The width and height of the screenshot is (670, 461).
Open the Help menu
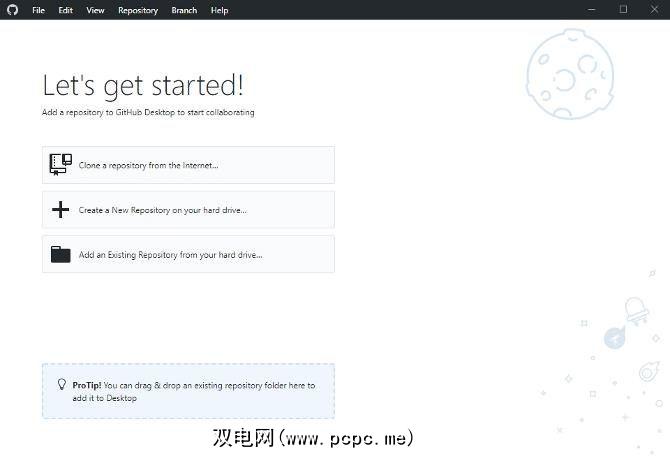click(x=219, y=10)
